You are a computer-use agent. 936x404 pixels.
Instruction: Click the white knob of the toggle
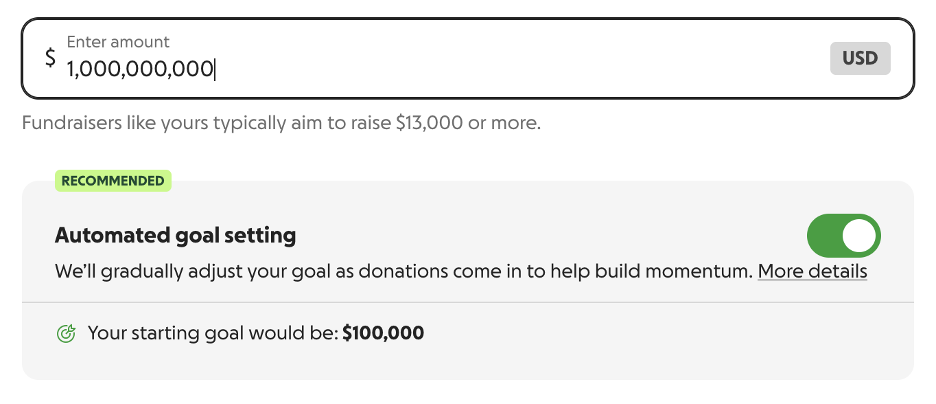click(861, 236)
